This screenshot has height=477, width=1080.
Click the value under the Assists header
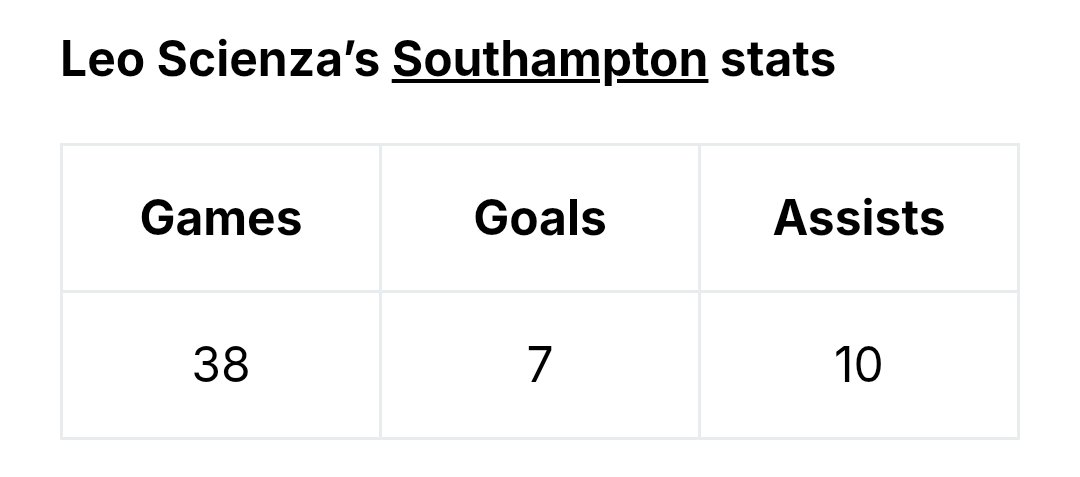click(x=859, y=365)
